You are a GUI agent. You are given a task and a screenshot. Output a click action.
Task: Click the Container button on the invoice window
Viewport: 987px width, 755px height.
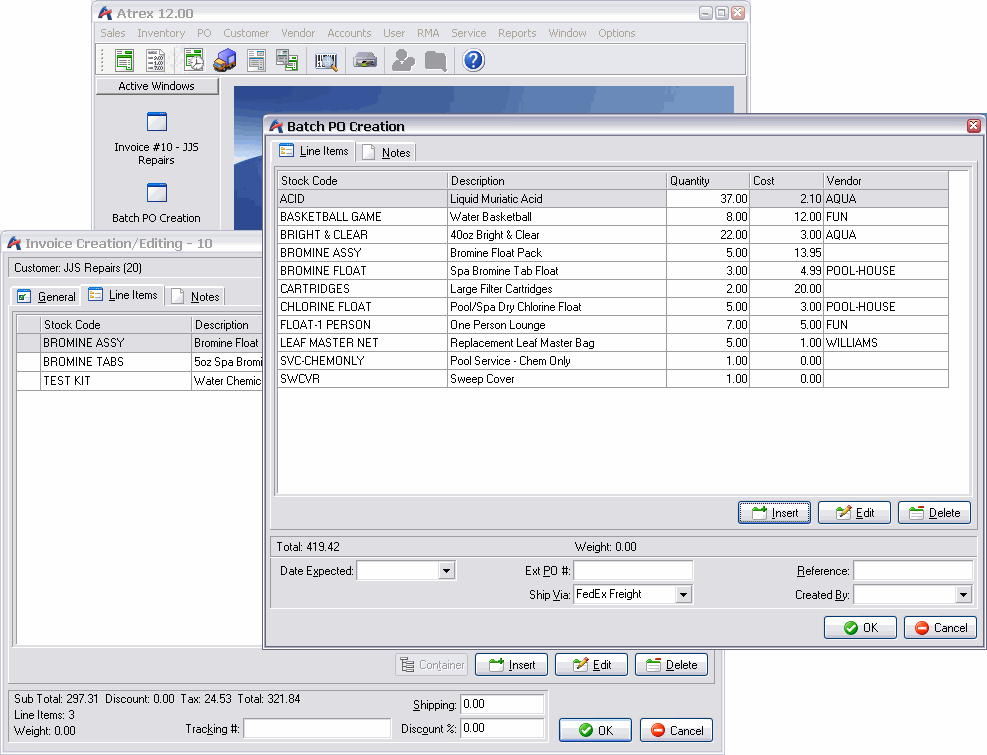pos(431,664)
